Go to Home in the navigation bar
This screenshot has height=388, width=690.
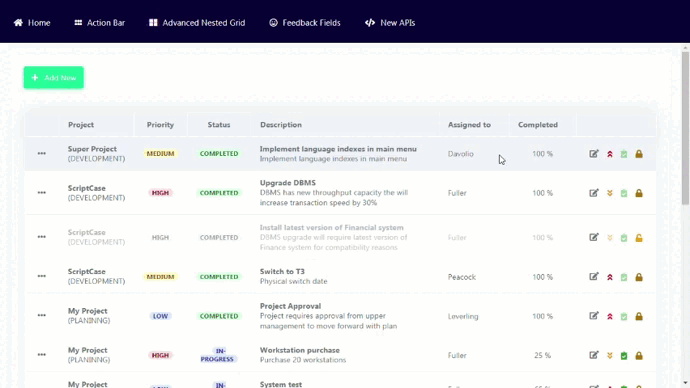point(32,23)
